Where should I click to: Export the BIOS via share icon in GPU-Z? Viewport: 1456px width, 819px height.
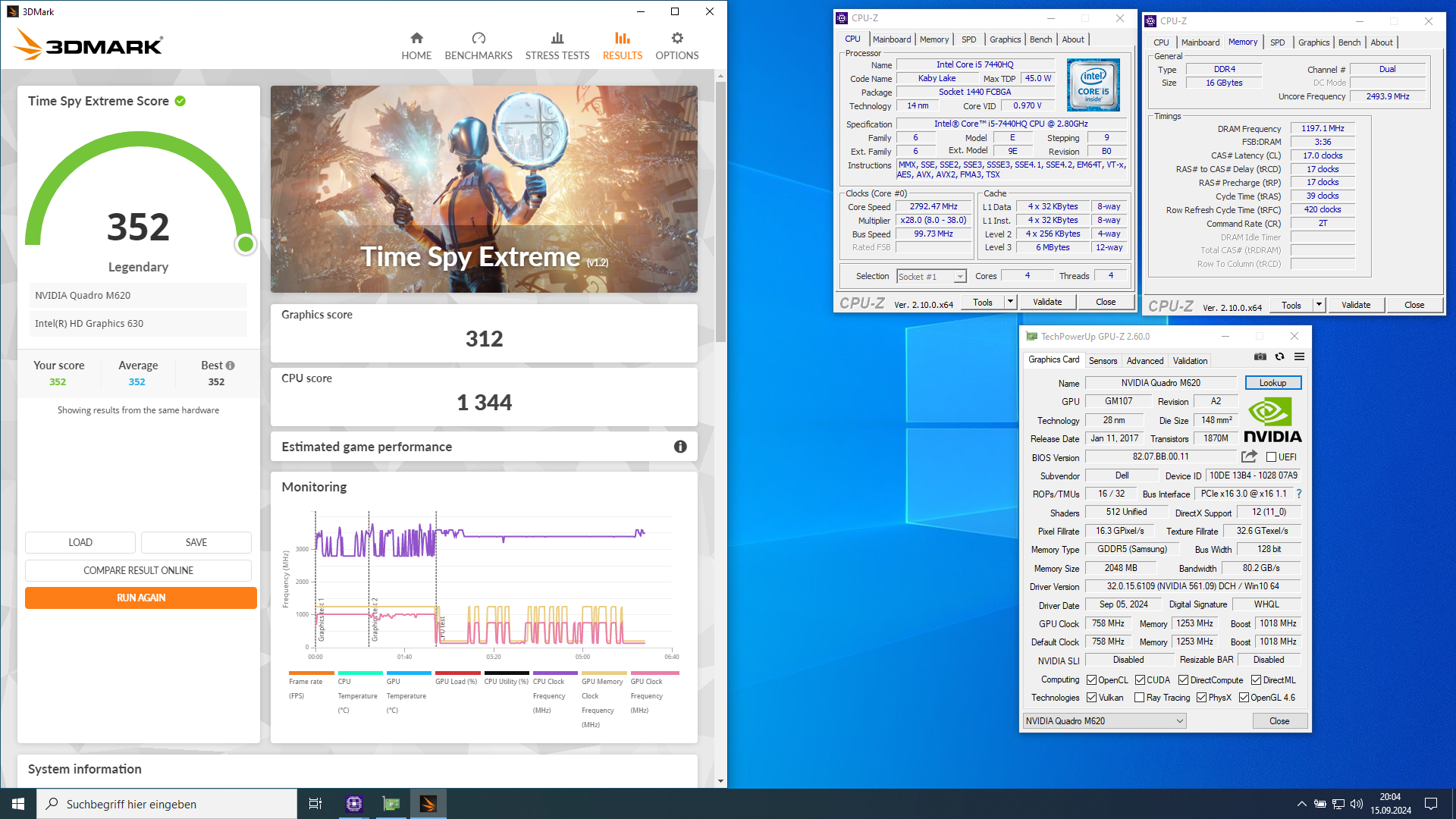[x=1249, y=457]
